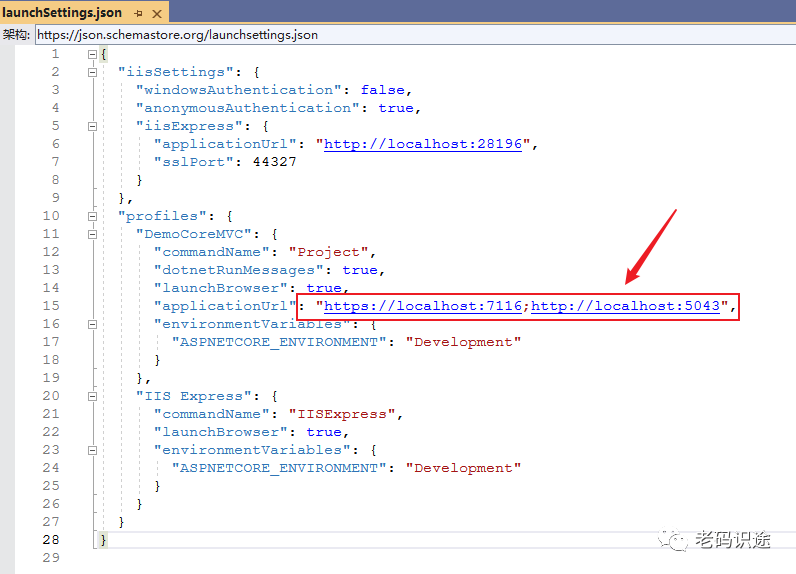Click the "anonymousAuthentication" key
796x574 pixels.
(x=248, y=108)
